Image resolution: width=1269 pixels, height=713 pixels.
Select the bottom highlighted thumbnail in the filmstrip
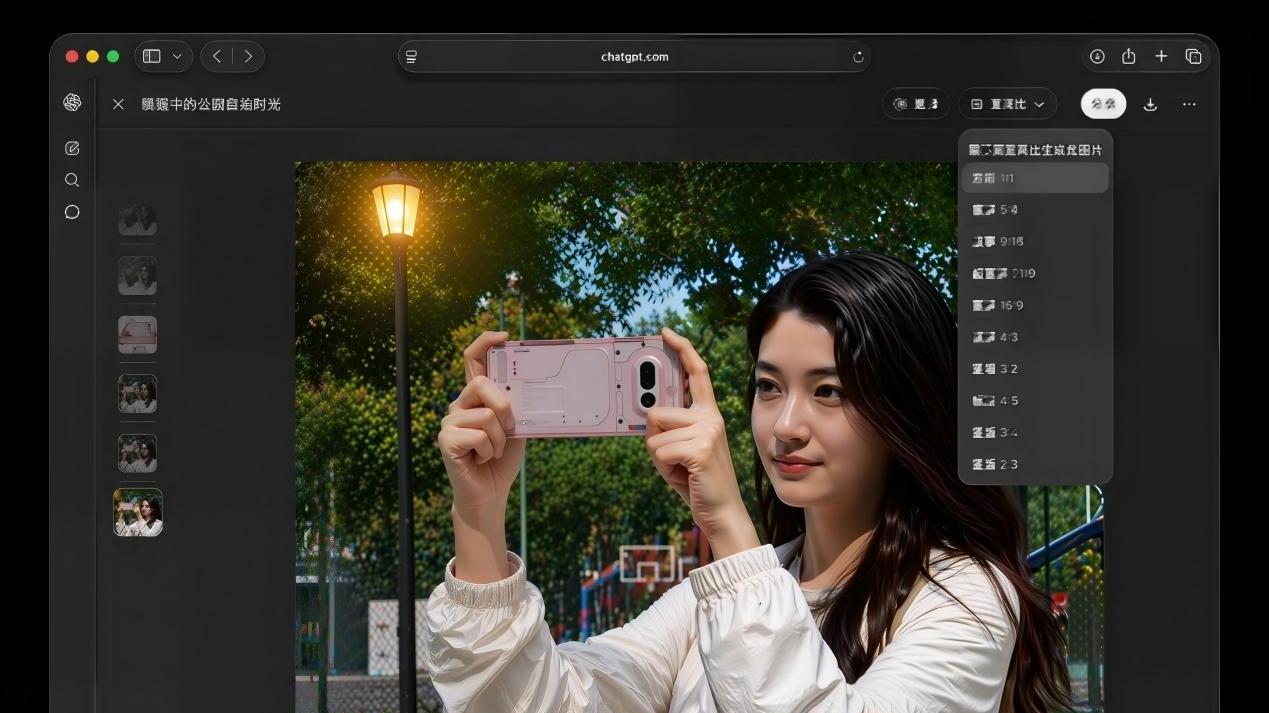pyautogui.click(x=138, y=512)
